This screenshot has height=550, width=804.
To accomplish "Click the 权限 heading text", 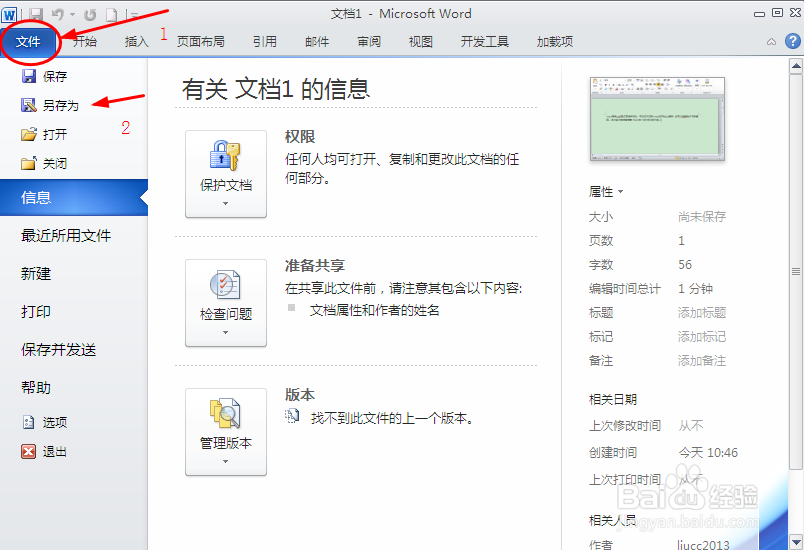I will click(x=300, y=137).
